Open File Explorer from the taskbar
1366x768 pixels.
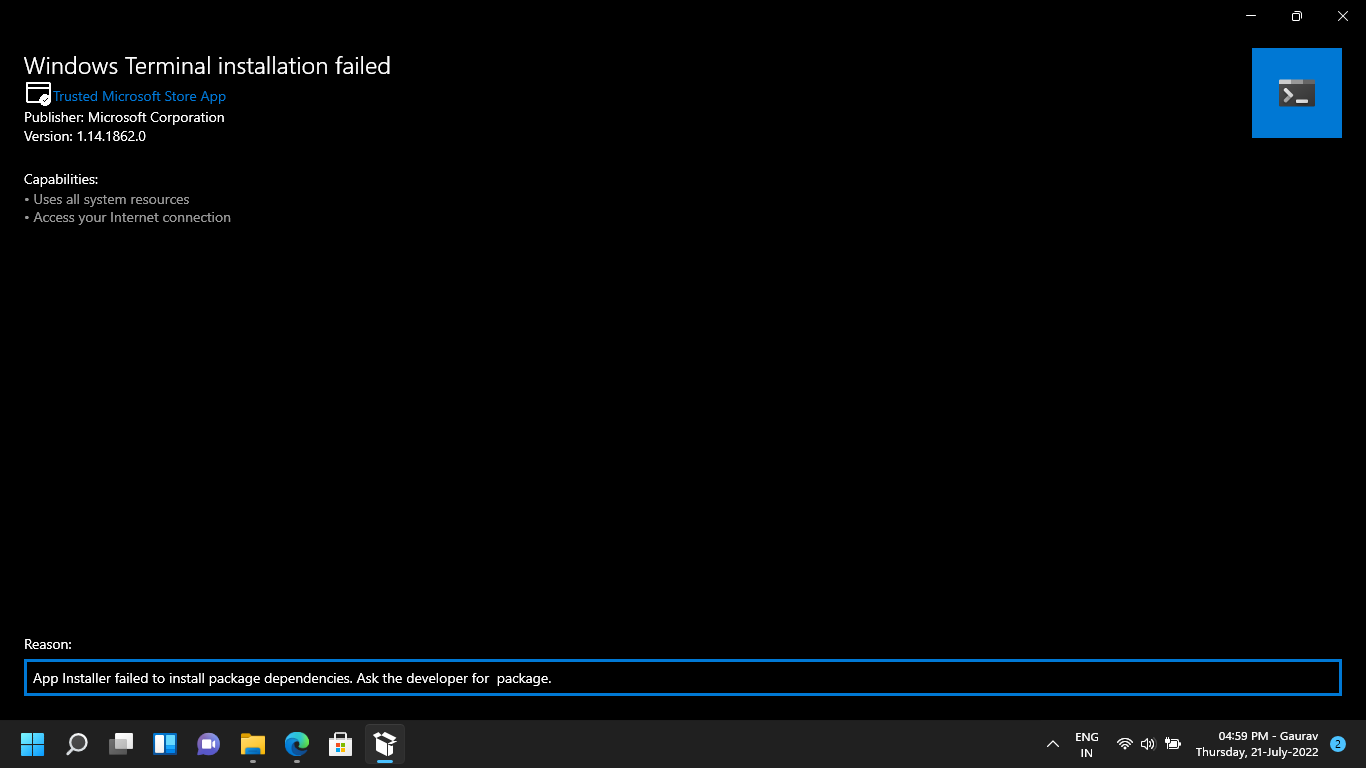tap(252, 744)
